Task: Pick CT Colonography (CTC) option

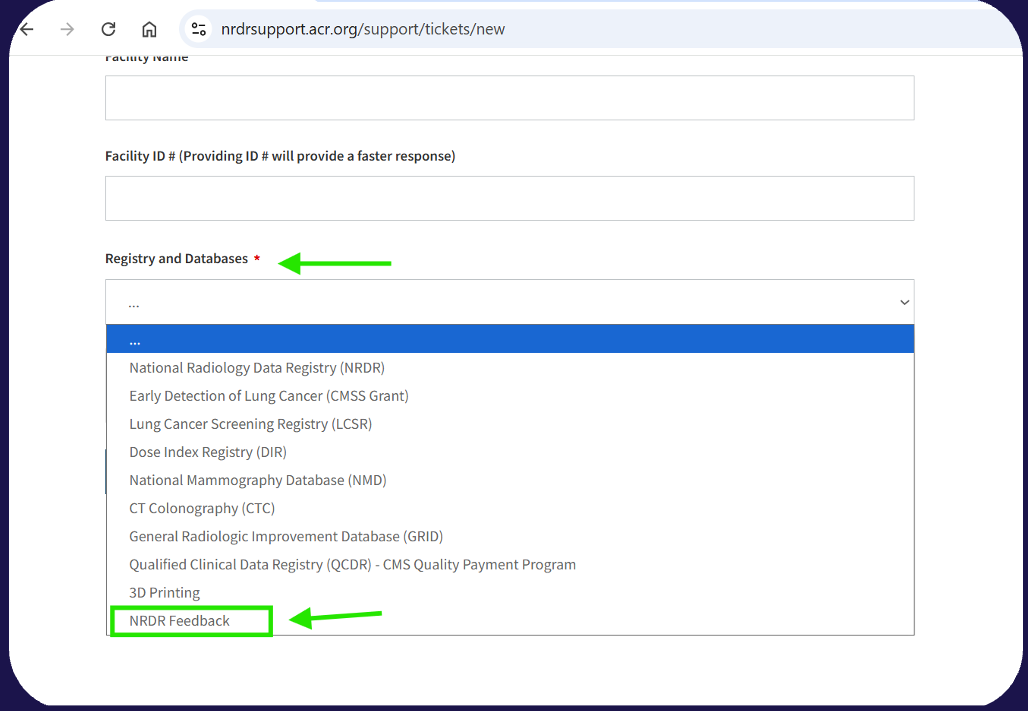Action: 510,508
